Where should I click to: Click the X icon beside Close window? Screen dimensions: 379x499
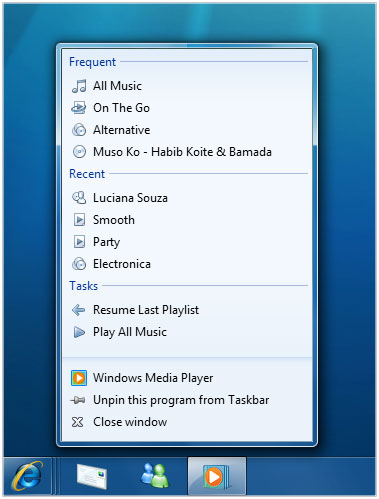point(77,422)
